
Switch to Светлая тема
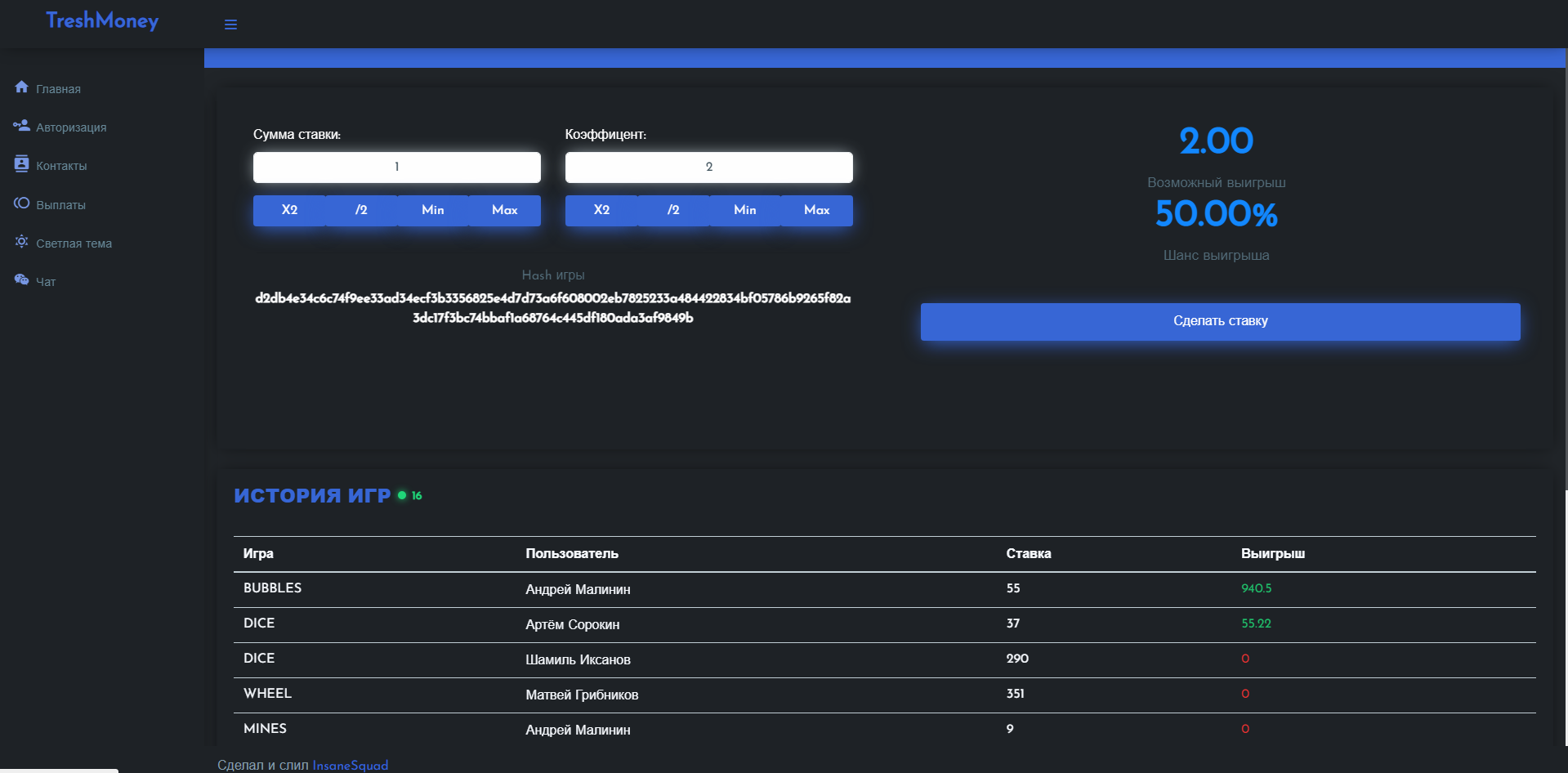[x=74, y=244]
